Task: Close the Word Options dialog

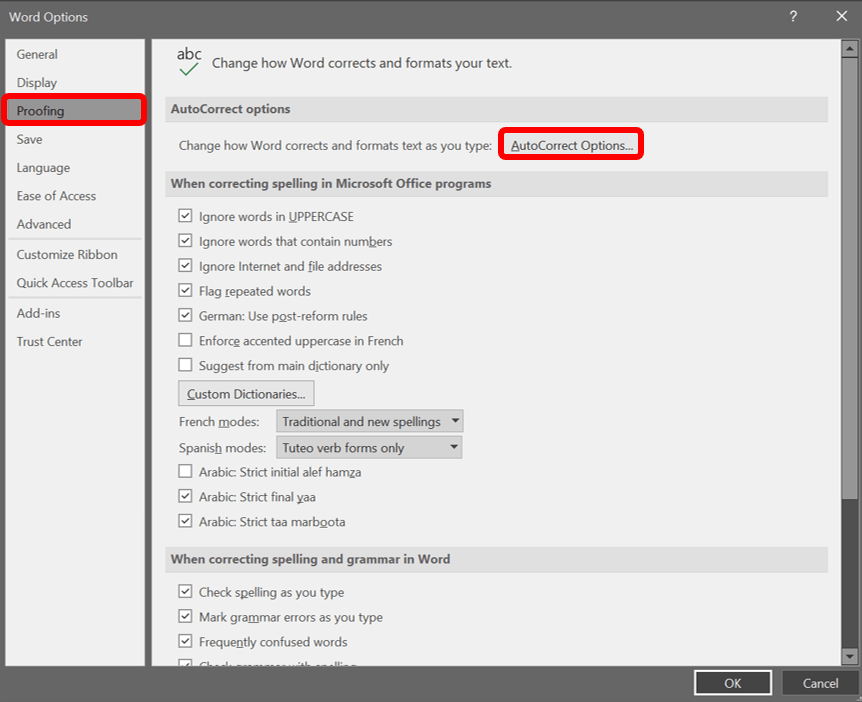Action: [x=841, y=16]
